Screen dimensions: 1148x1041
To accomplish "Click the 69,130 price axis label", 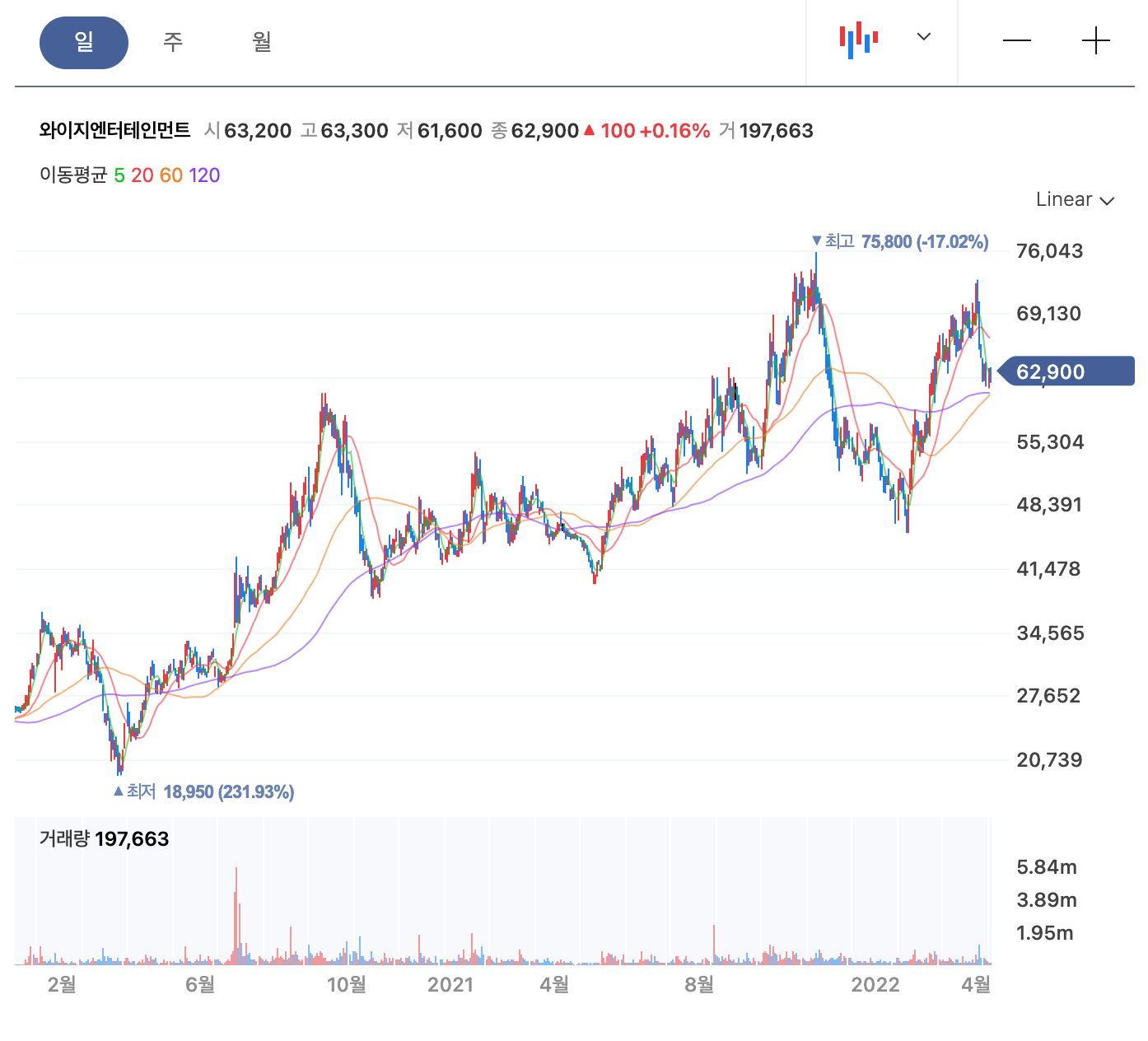I will coord(1048,314).
